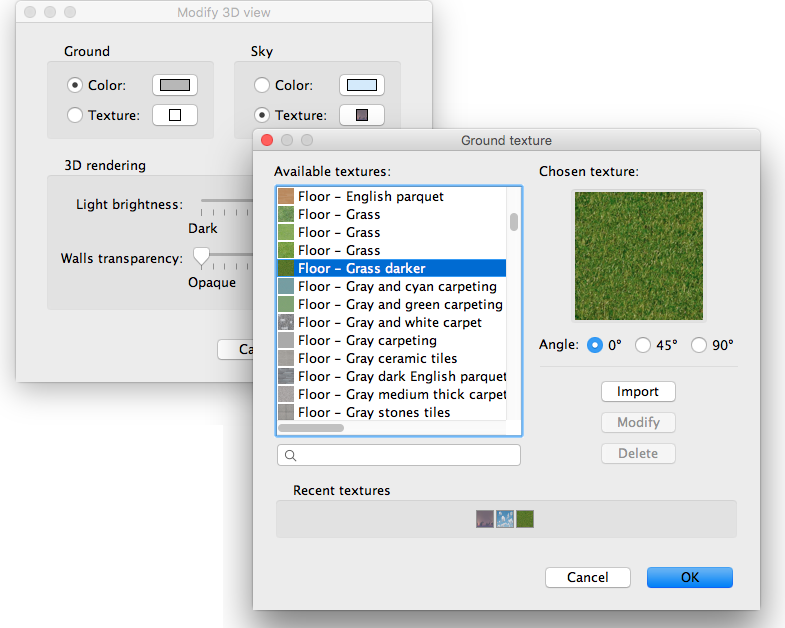This screenshot has height=628, width=785.
Task: Open the Sky texture chooser button
Action: (362, 115)
